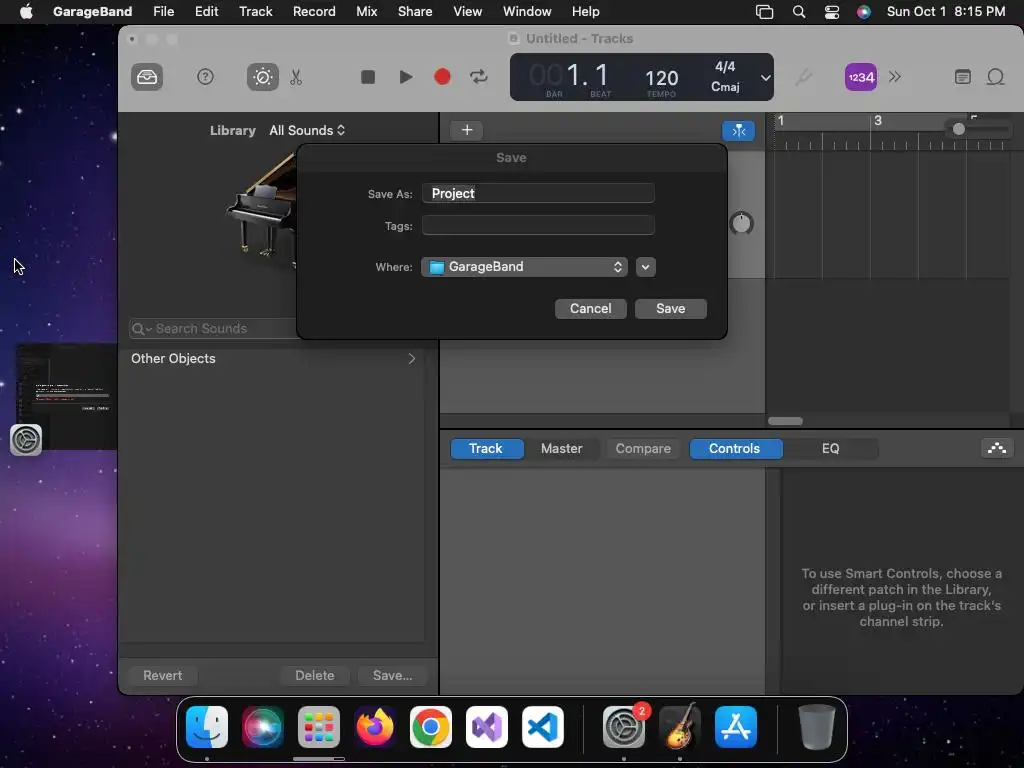
Task: Open Finder from the Dock
Action: pos(207,727)
